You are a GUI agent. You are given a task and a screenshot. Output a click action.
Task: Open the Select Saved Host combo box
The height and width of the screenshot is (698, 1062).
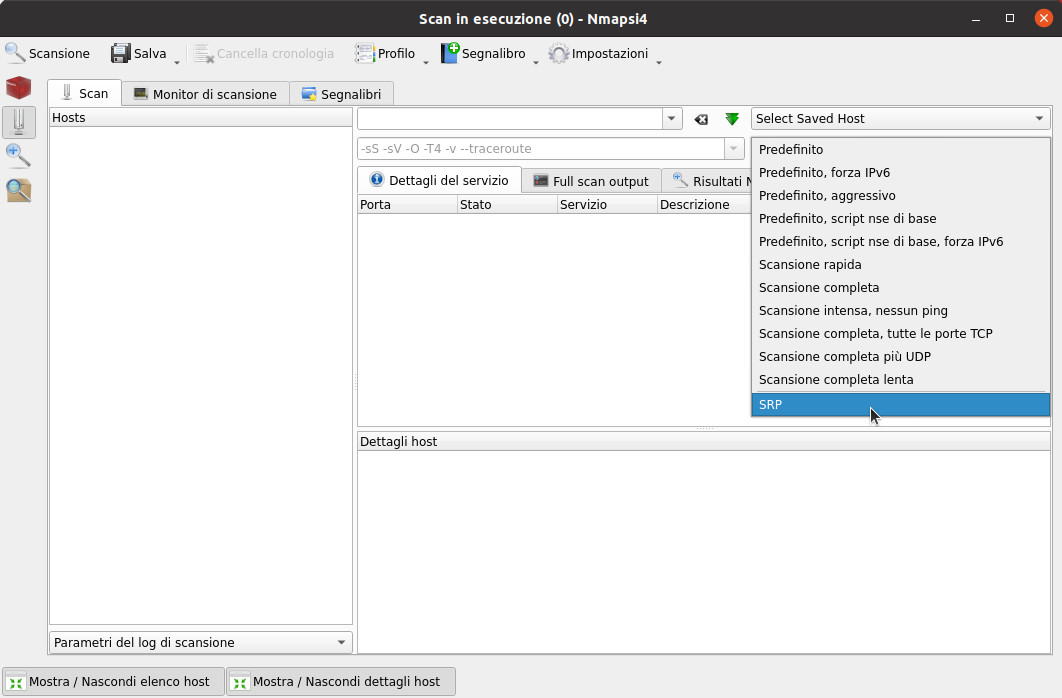coord(900,118)
